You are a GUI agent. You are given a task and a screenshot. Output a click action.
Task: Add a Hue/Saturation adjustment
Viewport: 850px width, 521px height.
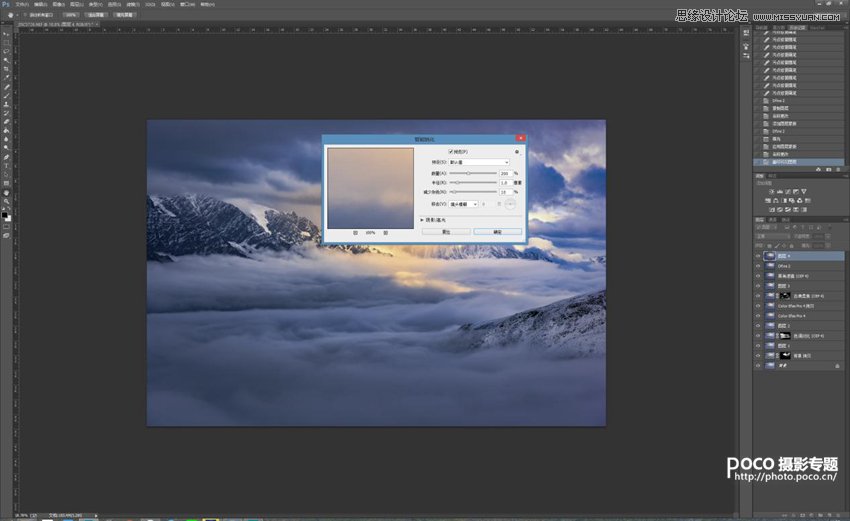coord(768,201)
